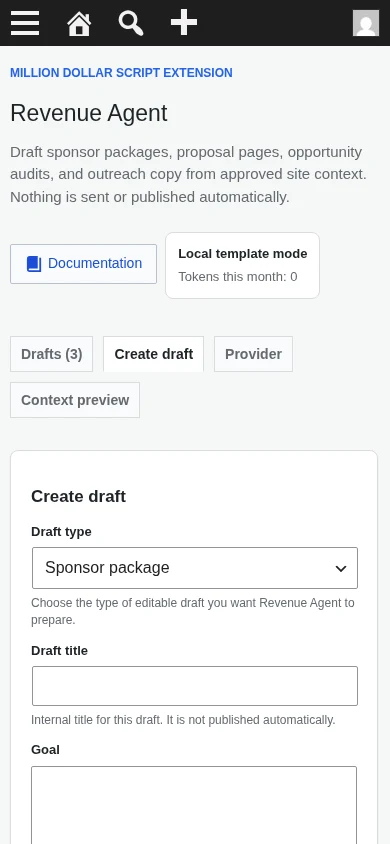The width and height of the screenshot is (390, 844).
Task: Follow the Million Dollar Script Extension link
Action: [121, 73]
